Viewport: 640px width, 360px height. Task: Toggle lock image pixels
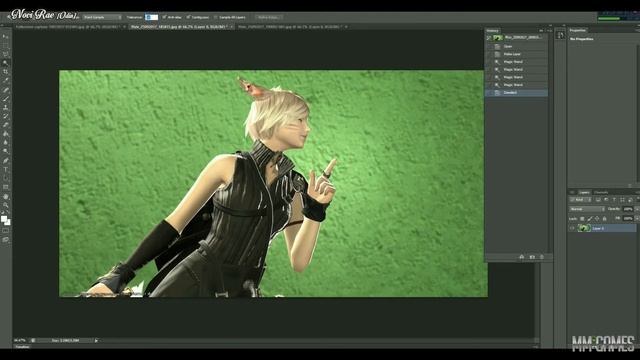click(x=589, y=219)
